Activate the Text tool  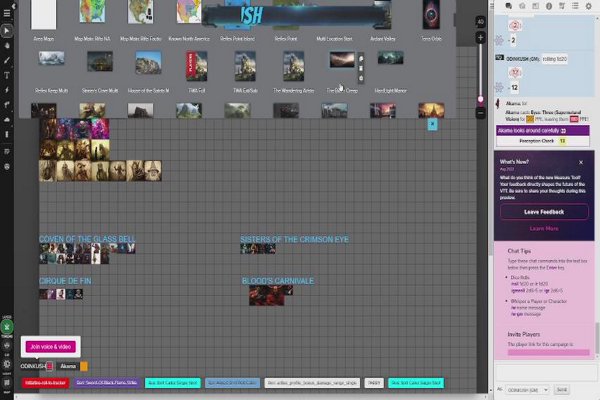(x=7, y=75)
